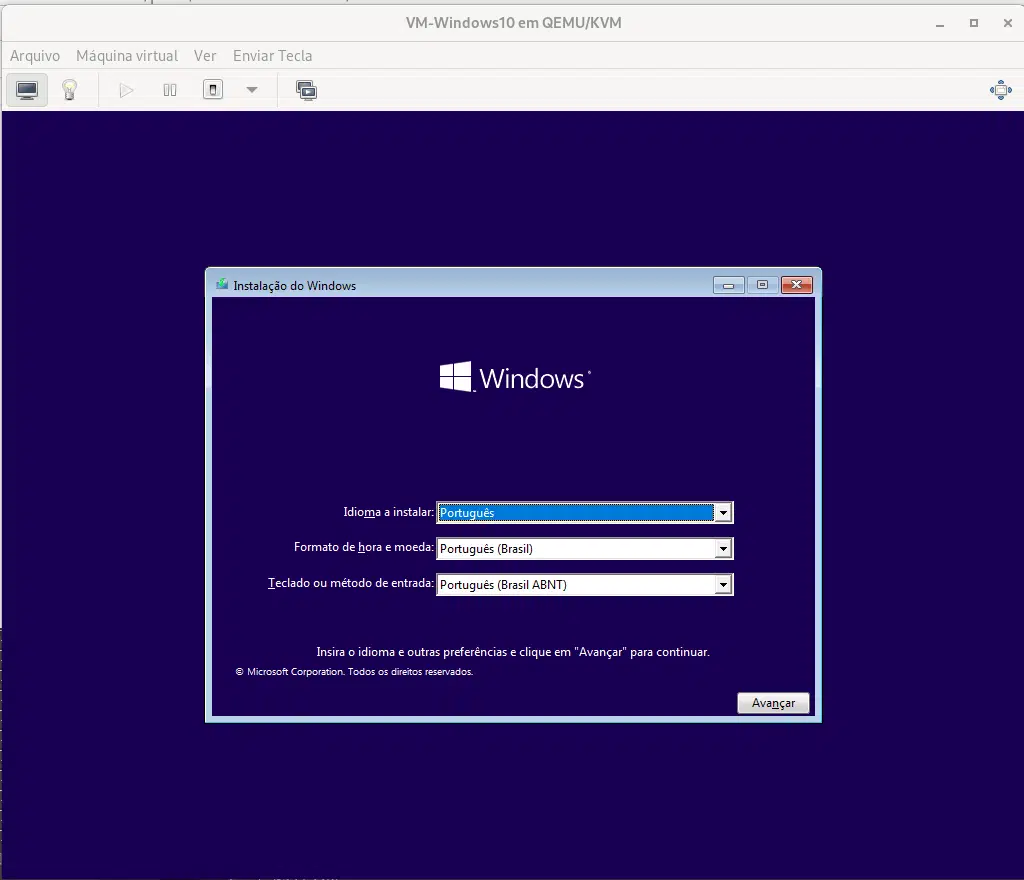Pause the virtual machine

click(x=170, y=90)
